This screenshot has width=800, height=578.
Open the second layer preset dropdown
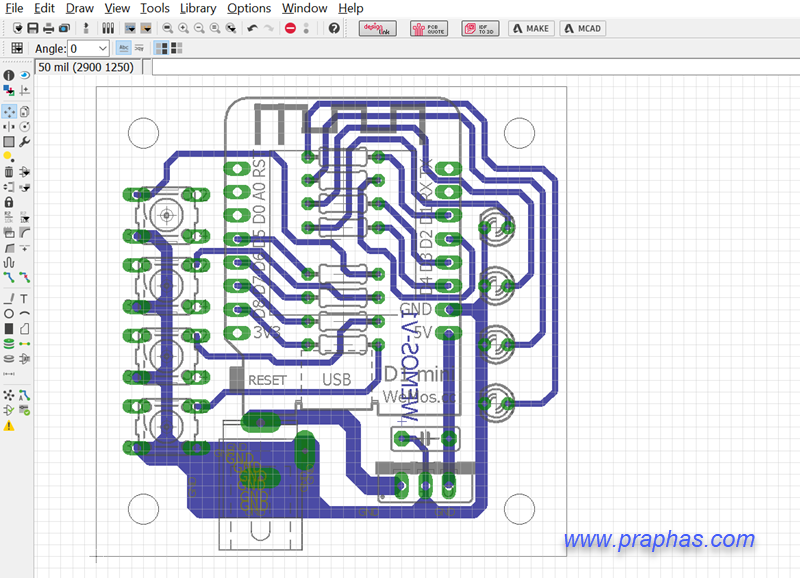tap(146, 28)
